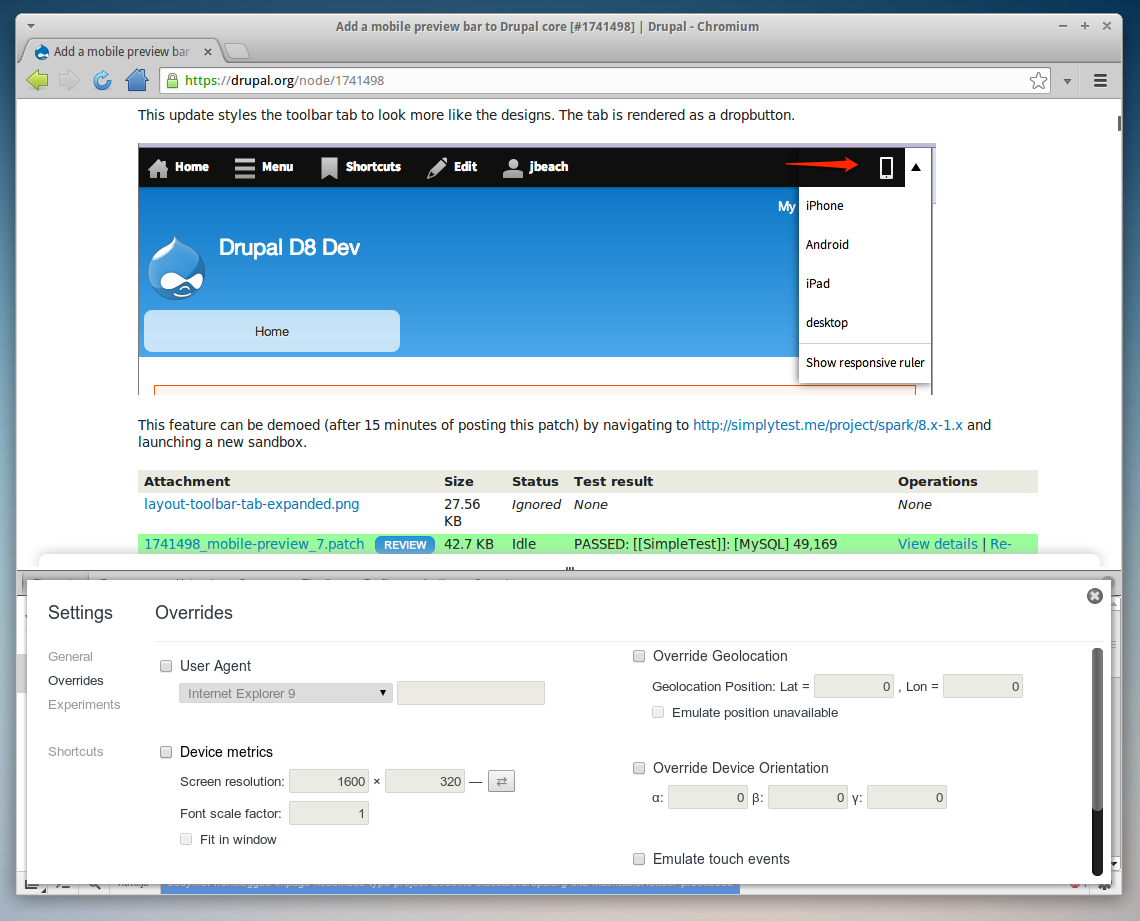Enable Override Device Orientation checkbox
Screen dimensions: 1140x921
point(639,768)
